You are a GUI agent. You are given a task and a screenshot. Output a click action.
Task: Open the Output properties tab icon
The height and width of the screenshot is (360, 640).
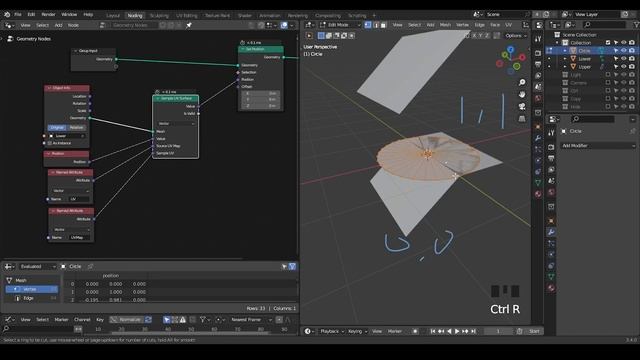point(551,158)
